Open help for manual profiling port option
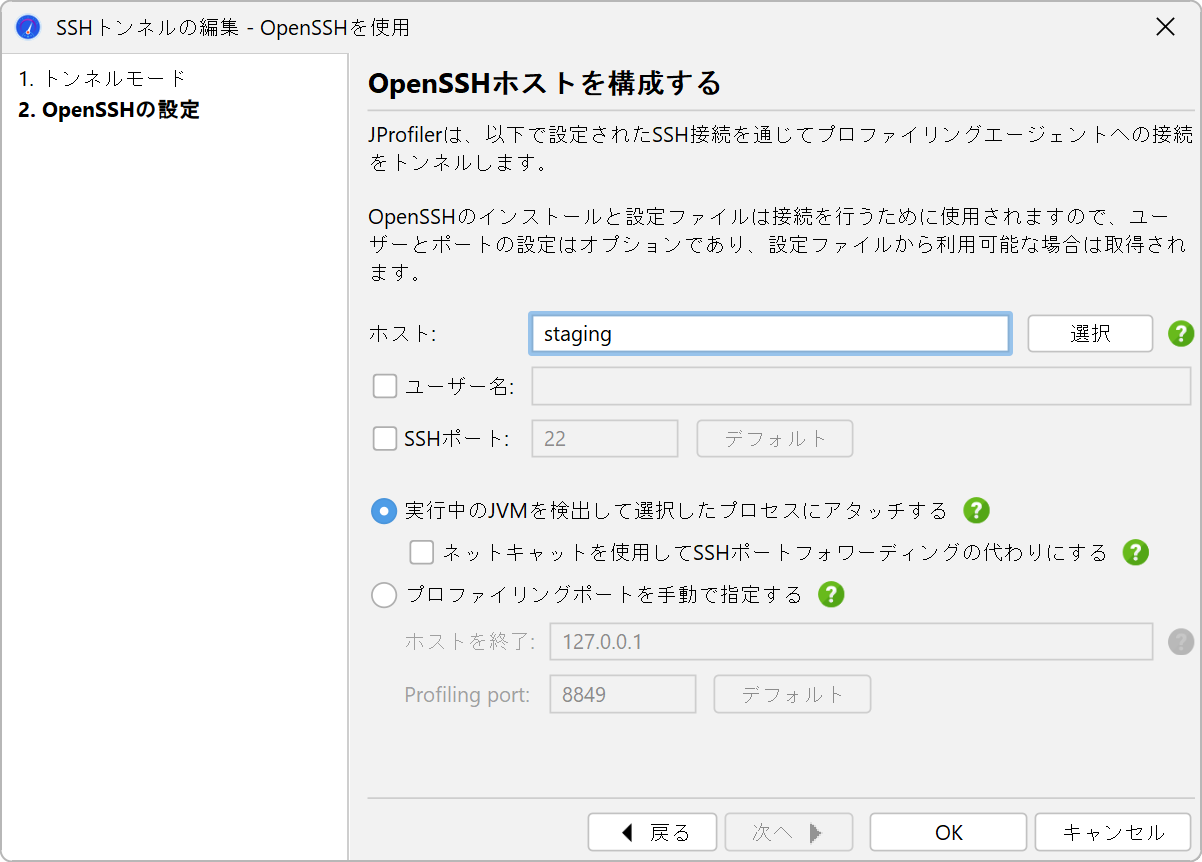This screenshot has height=862, width=1202. (x=831, y=595)
